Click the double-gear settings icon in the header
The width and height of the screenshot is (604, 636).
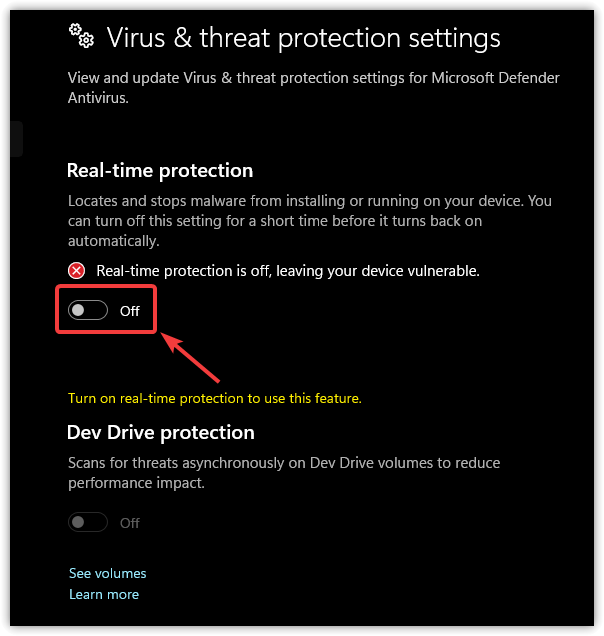[81, 37]
